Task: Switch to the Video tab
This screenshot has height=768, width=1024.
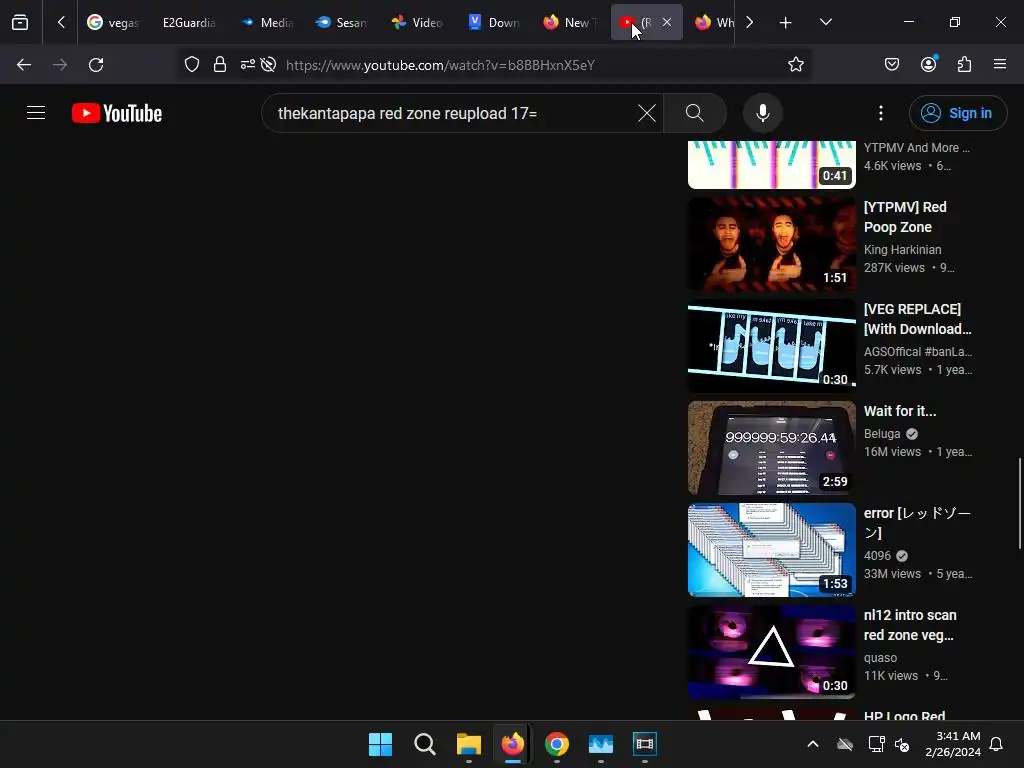Action: point(417,23)
